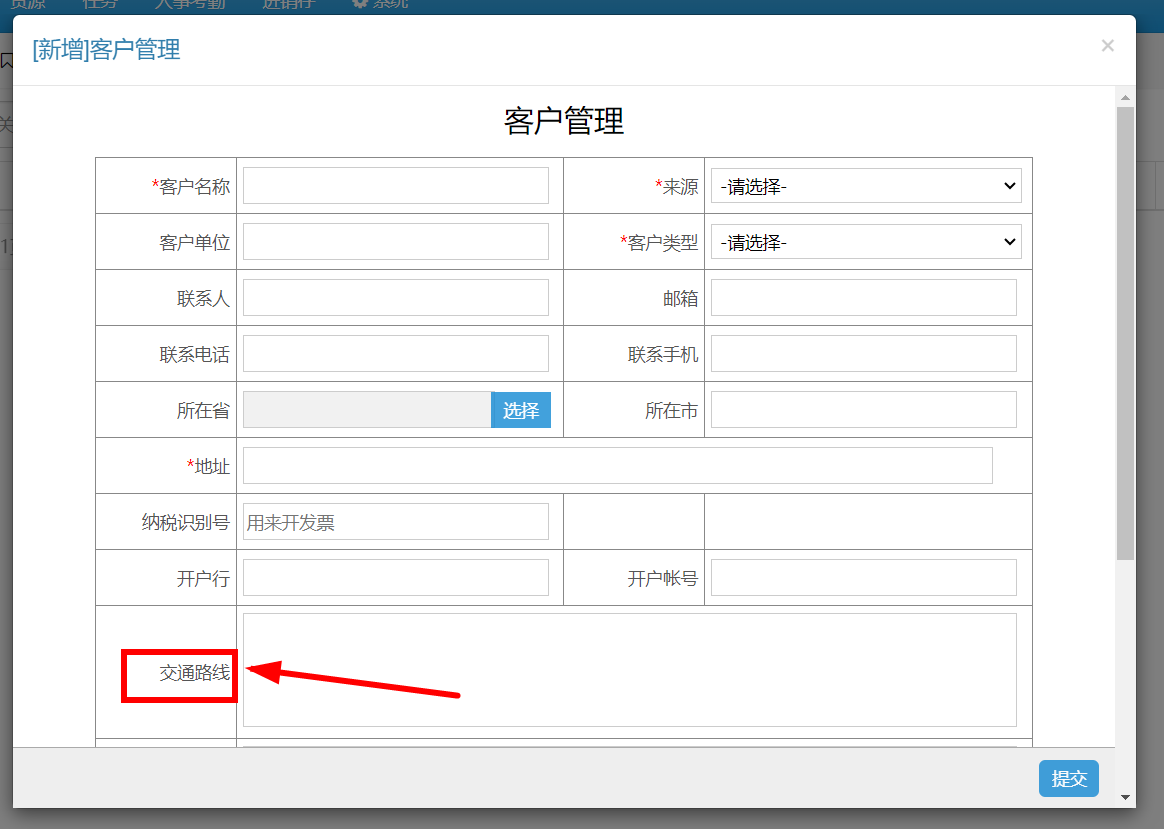
Task: Focus the 纳税识别号 field with 用来开发票 placeholder
Action: [396, 522]
